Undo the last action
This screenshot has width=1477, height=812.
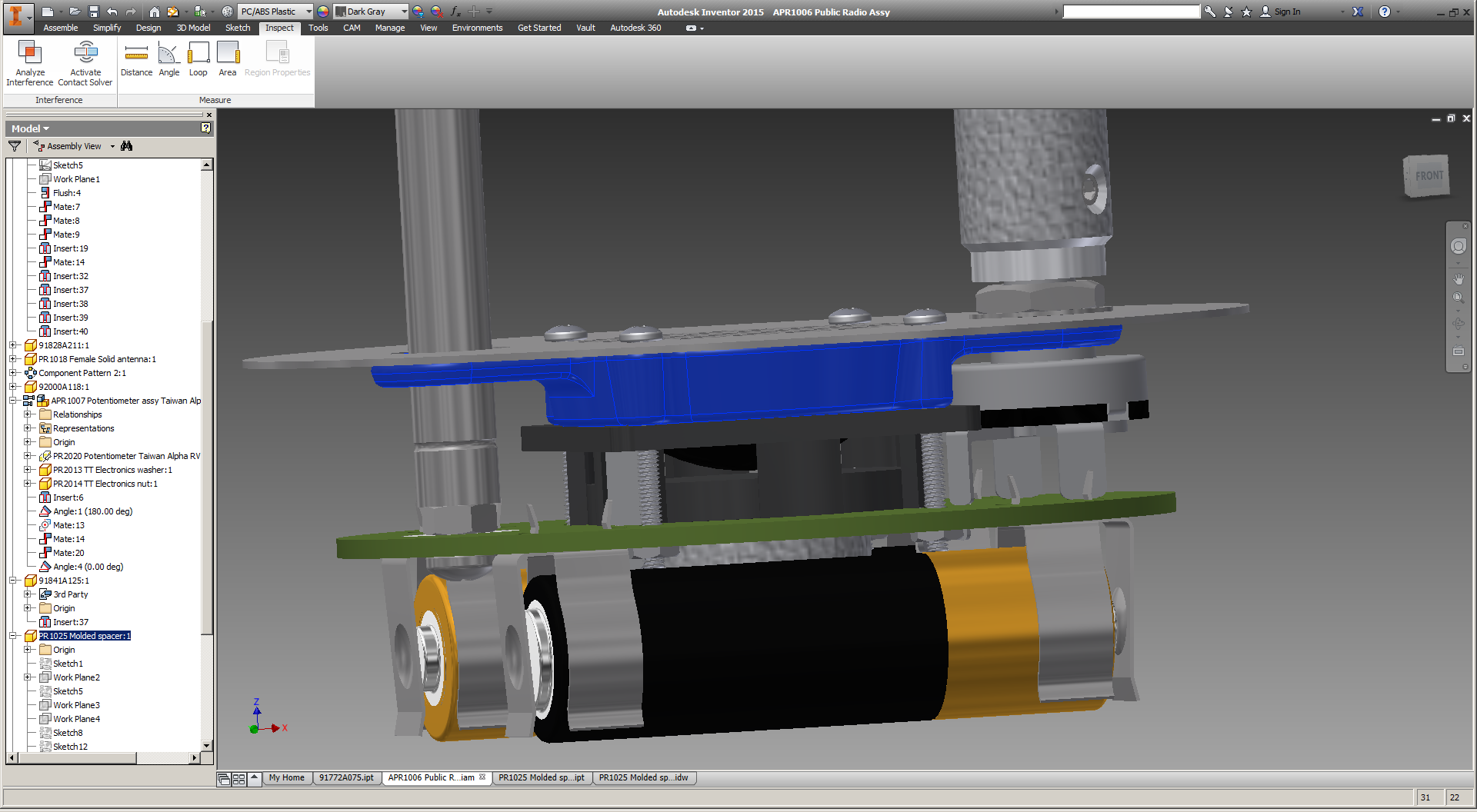[112, 12]
